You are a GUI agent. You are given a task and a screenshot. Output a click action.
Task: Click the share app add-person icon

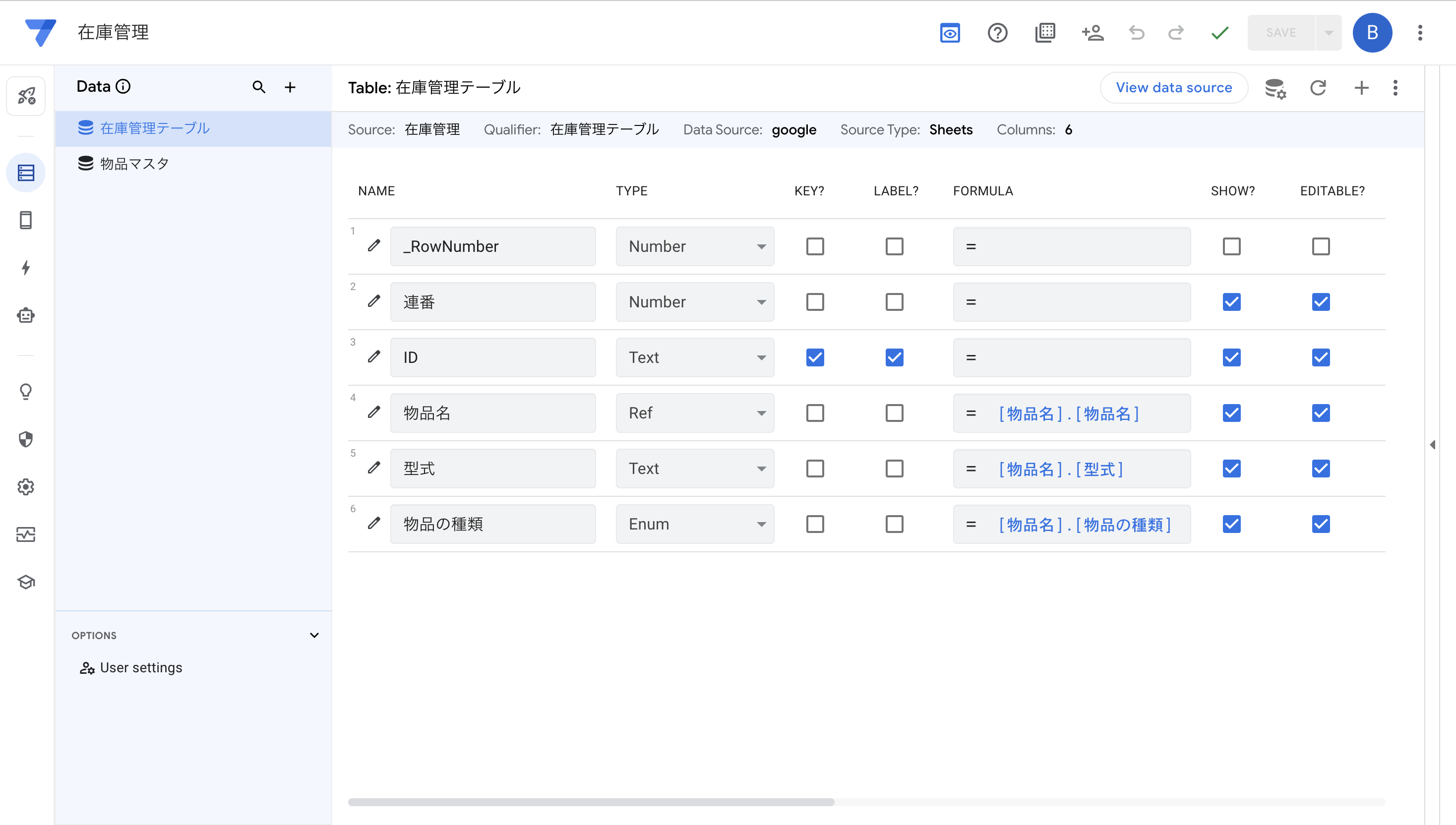[x=1092, y=33]
